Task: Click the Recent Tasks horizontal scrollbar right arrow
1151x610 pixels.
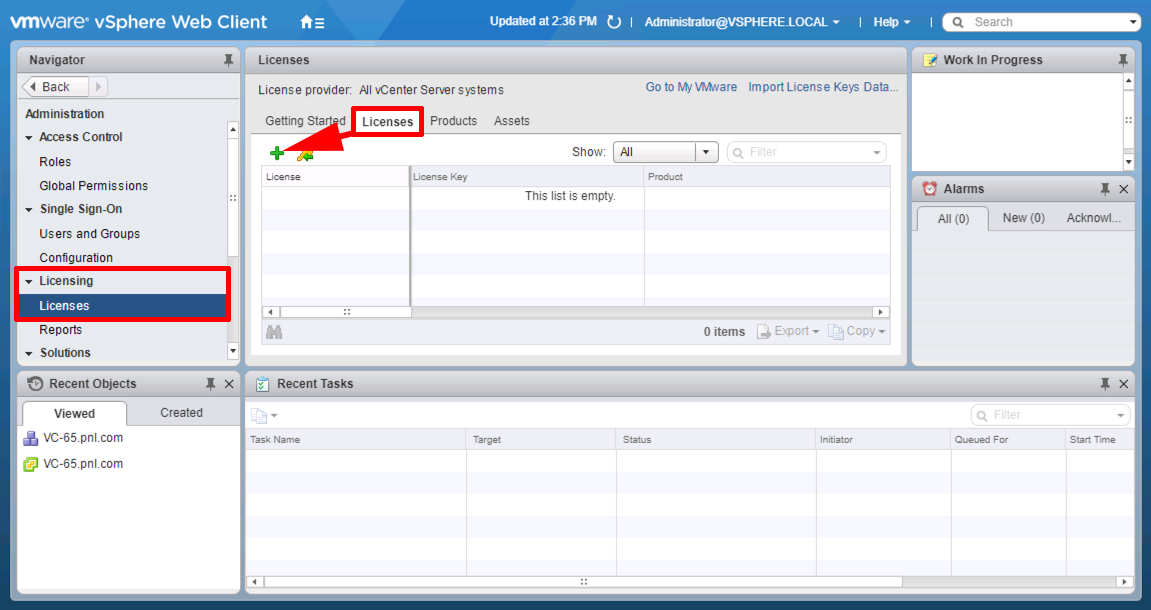Action: pyautogui.click(x=1125, y=581)
